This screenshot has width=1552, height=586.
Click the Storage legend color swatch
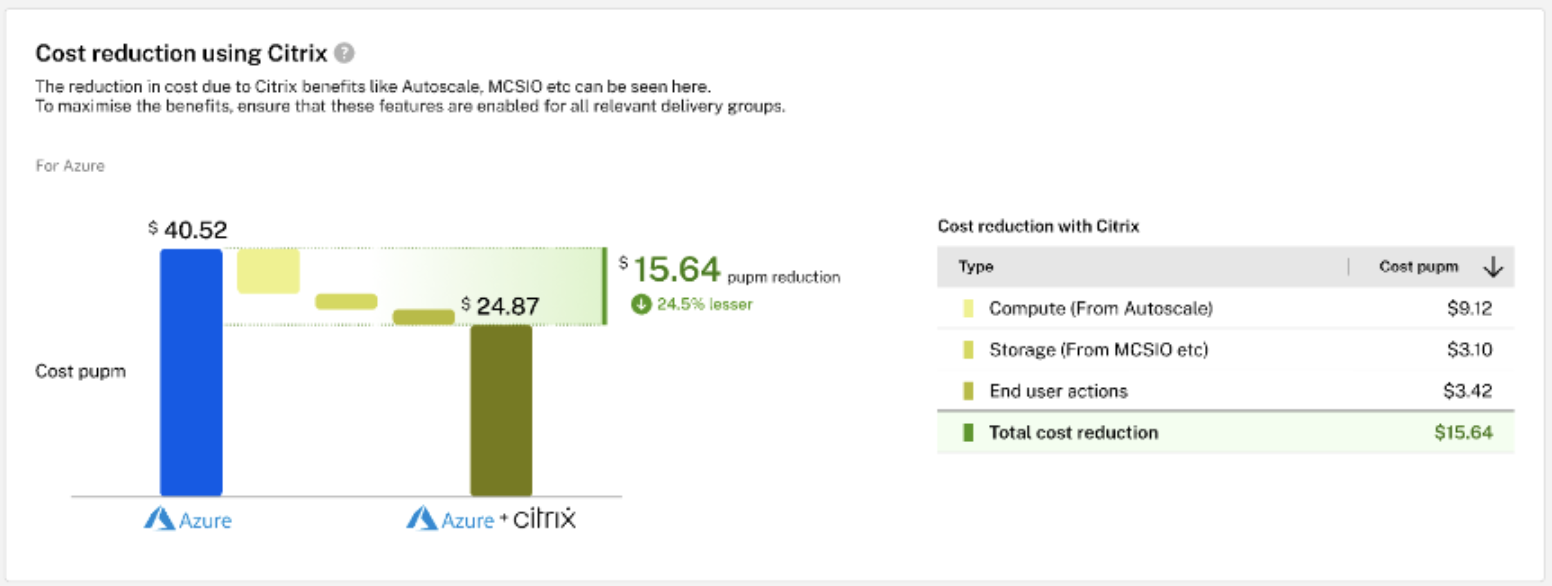click(967, 350)
